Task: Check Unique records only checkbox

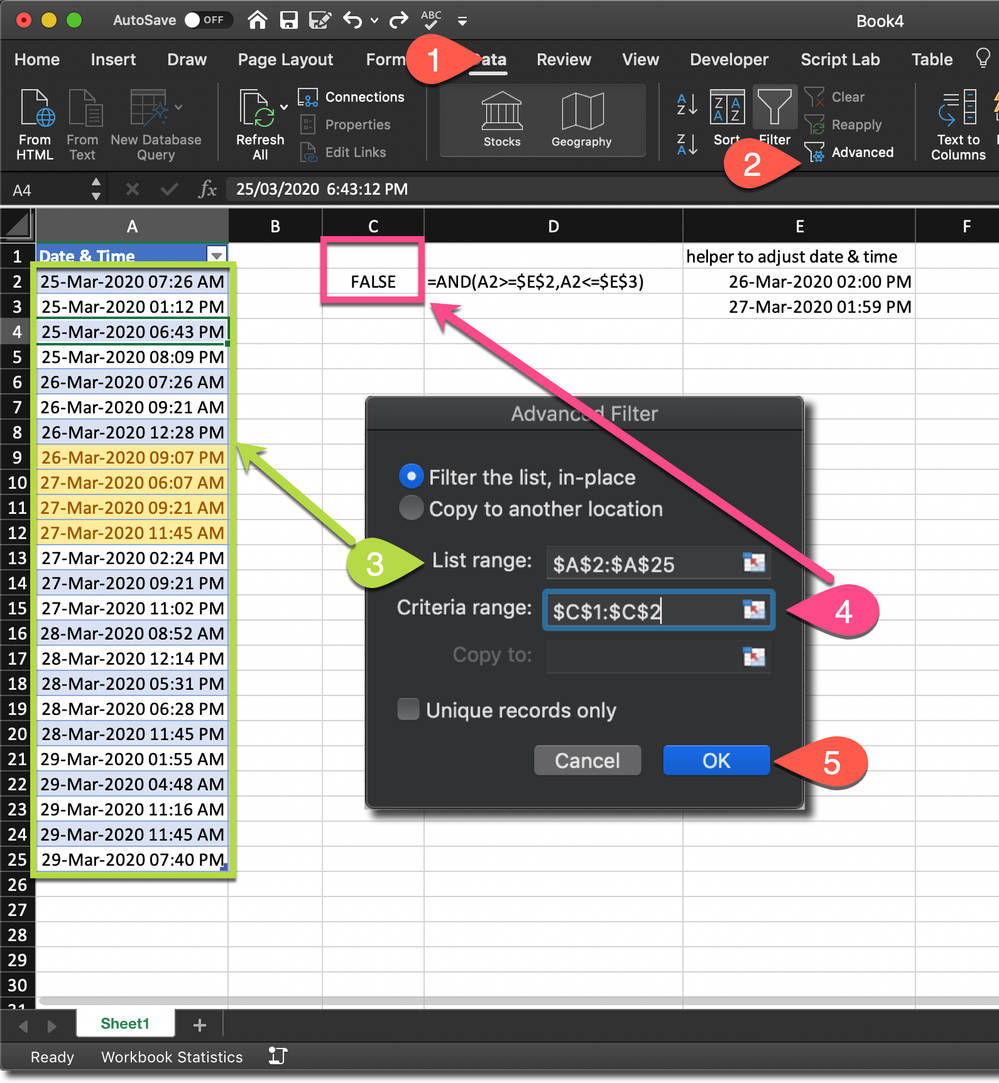Action: point(408,709)
